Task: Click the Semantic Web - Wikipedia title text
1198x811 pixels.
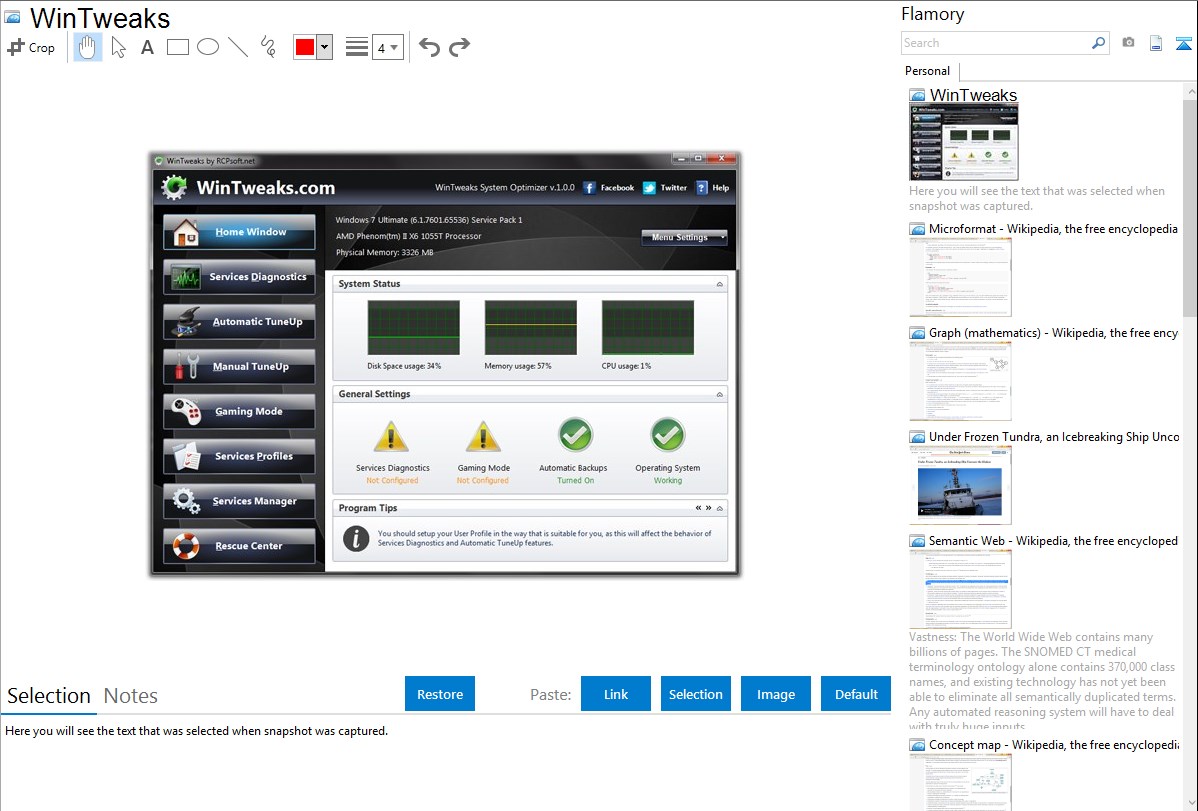Action: pos(1053,540)
